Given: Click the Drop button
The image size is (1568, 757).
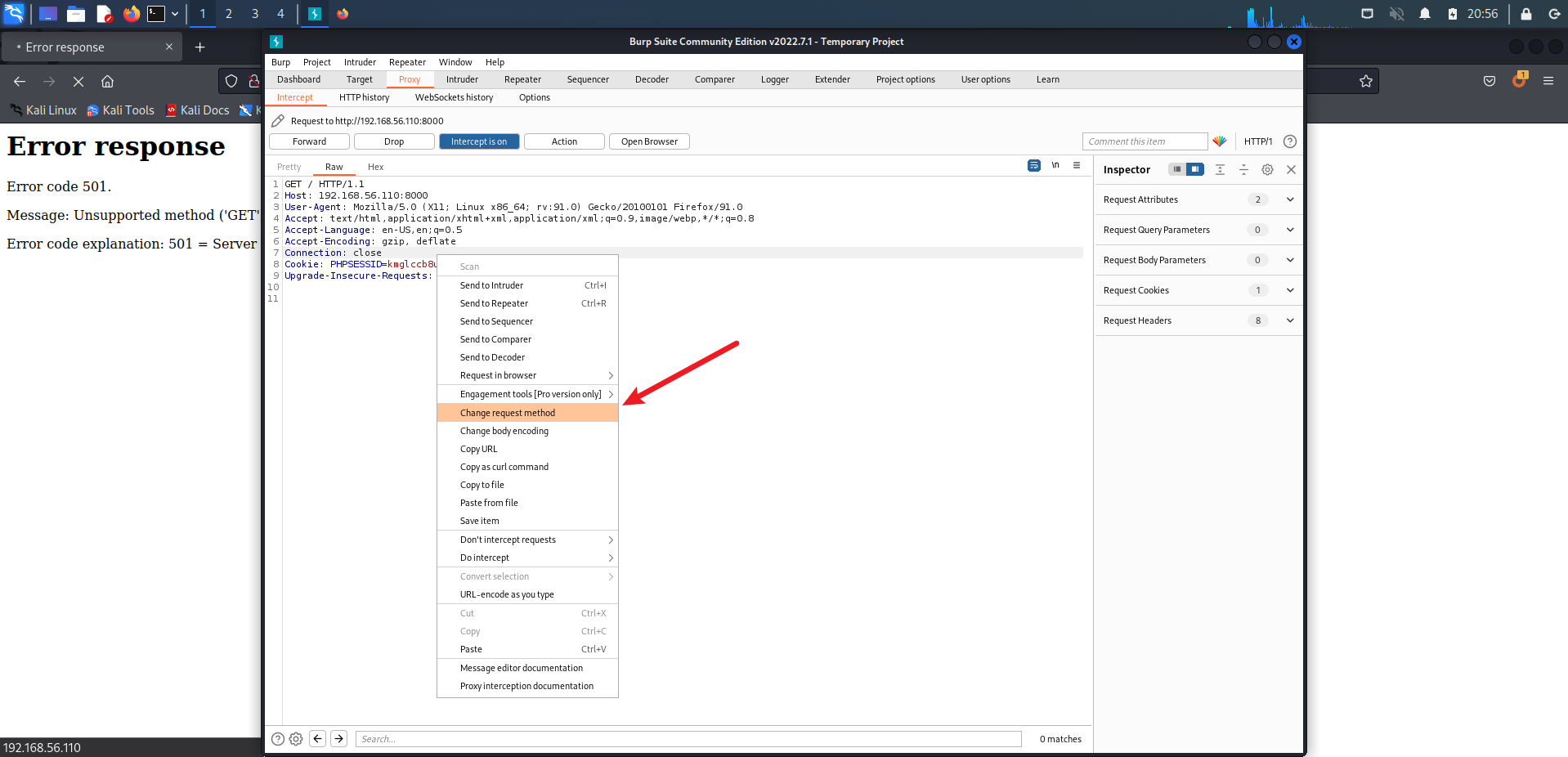Looking at the screenshot, I should pos(394,141).
